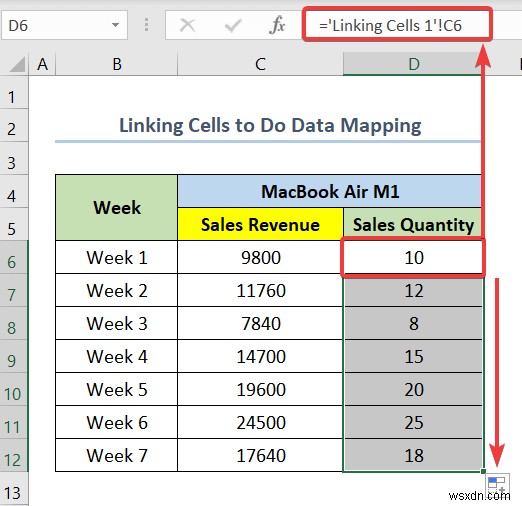Select revenue cell 14700
The height and width of the screenshot is (506, 522).
click(x=260, y=356)
